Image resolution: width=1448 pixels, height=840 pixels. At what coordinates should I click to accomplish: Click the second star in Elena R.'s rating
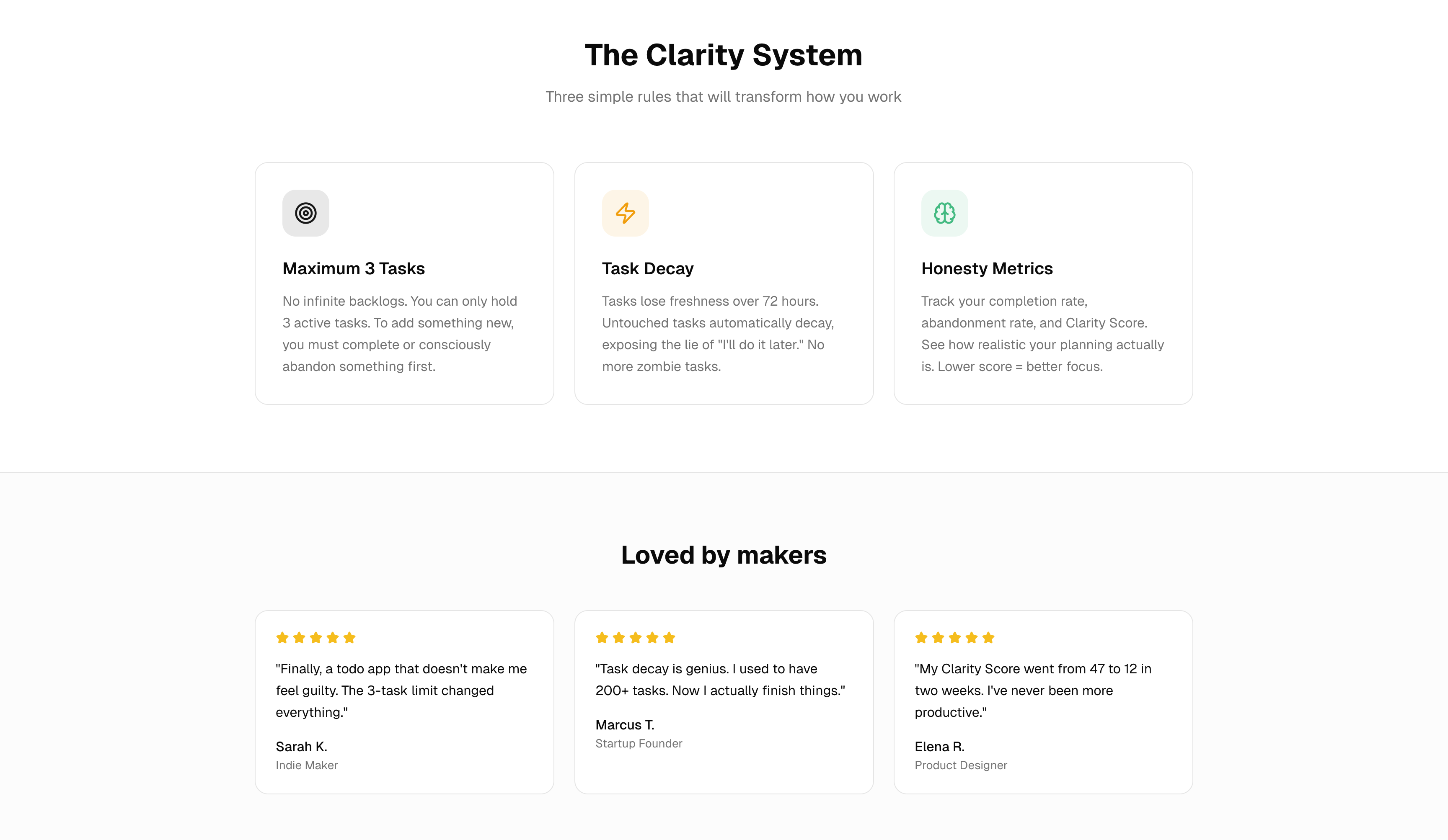[x=937, y=637]
